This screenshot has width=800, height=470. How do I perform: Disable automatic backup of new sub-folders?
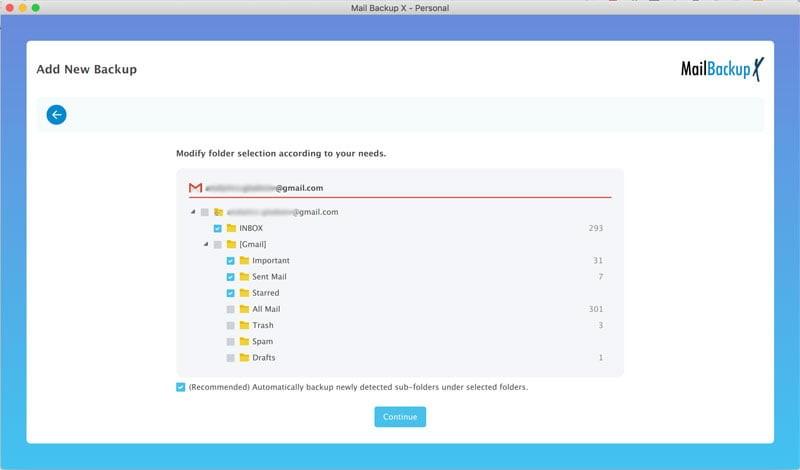point(181,387)
